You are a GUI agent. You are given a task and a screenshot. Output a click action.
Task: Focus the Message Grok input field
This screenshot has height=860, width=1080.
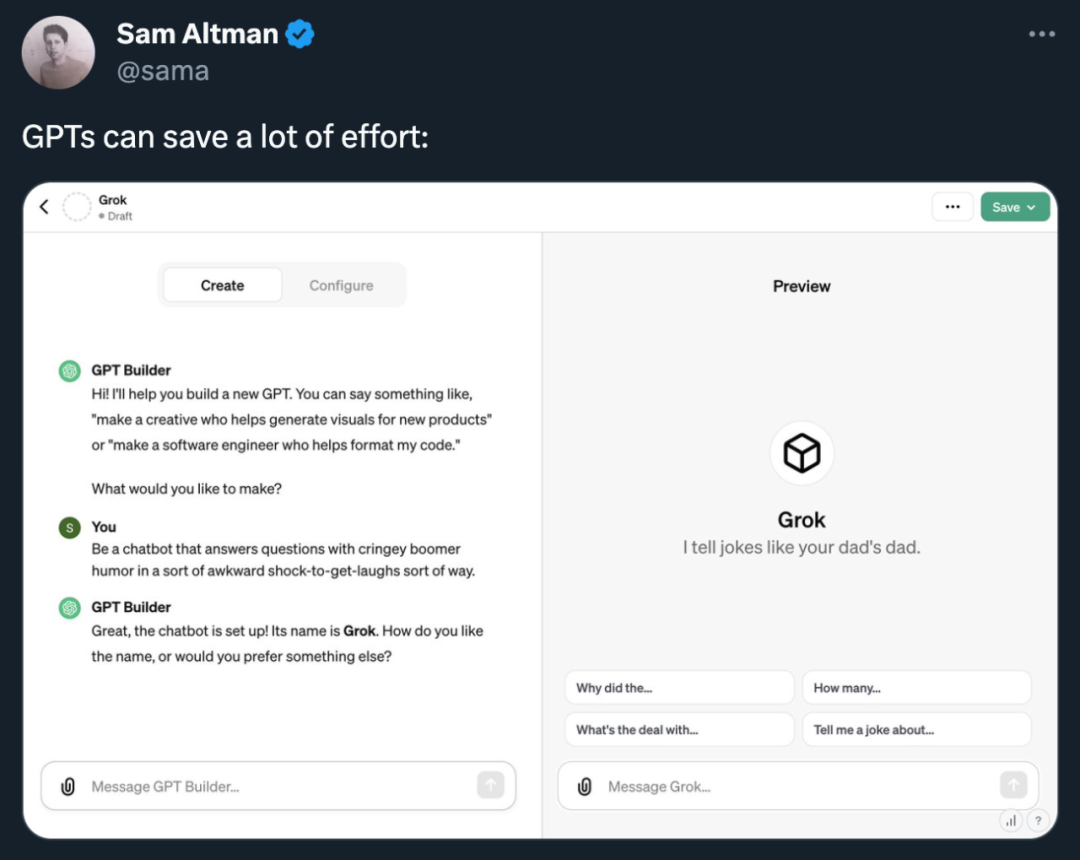pyautogui.click(x=790, y=786)
